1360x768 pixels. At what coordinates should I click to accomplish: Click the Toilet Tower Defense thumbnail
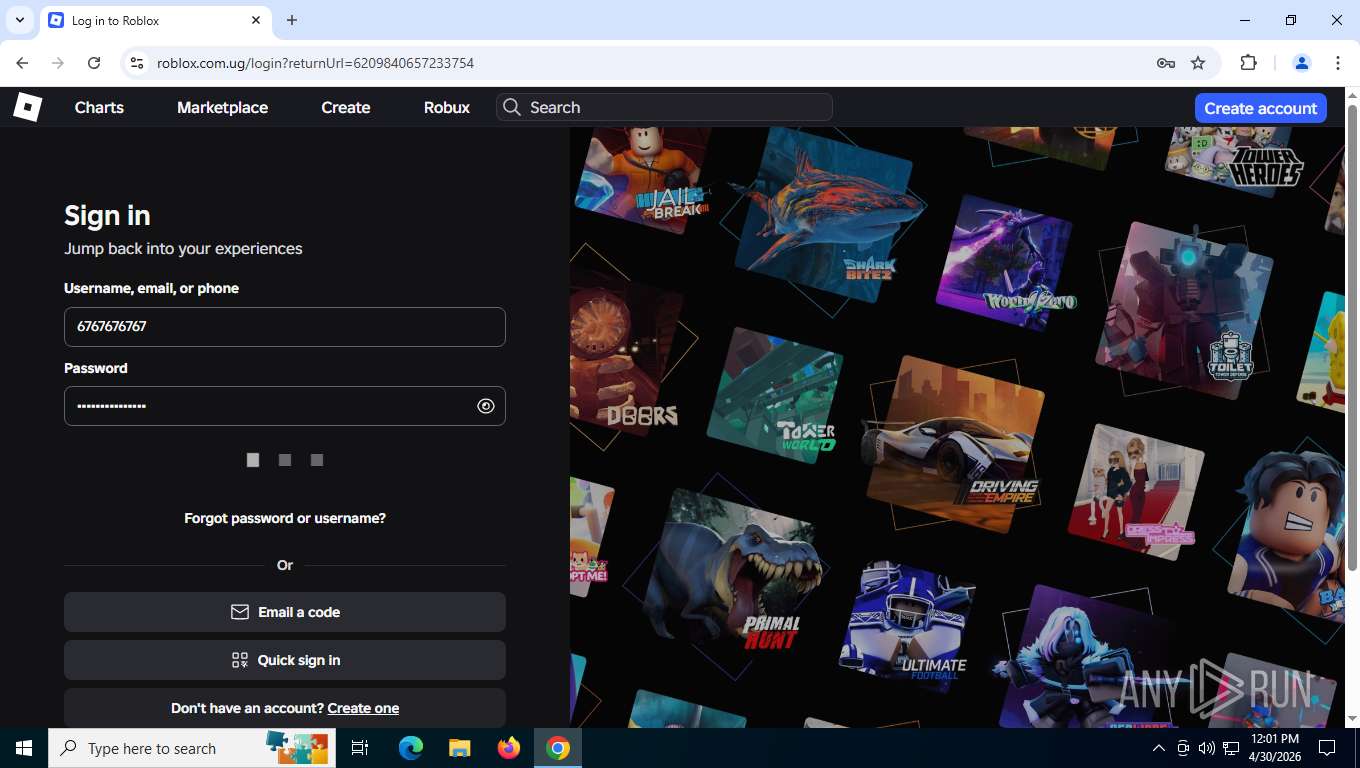1184,311
